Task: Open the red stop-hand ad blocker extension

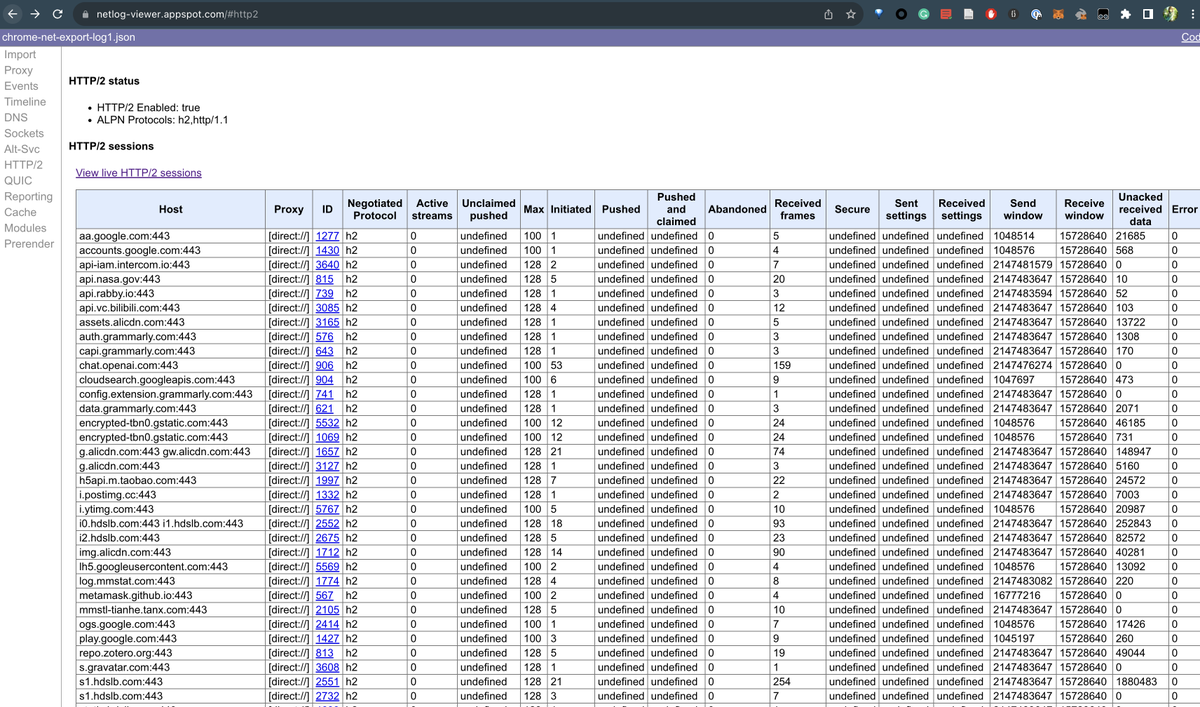Action: 991,14
